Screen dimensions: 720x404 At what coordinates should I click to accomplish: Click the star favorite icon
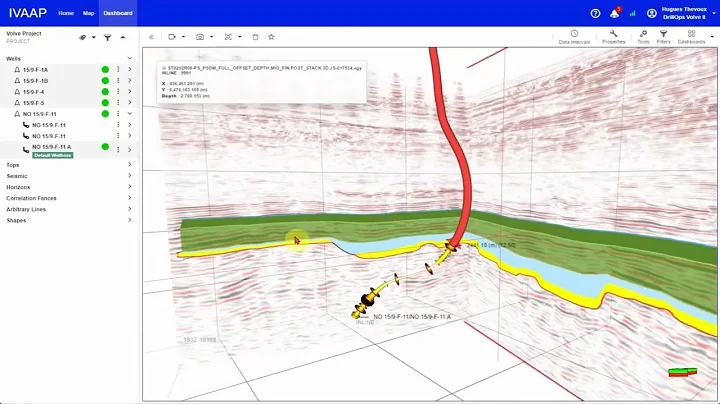point(271,37)
